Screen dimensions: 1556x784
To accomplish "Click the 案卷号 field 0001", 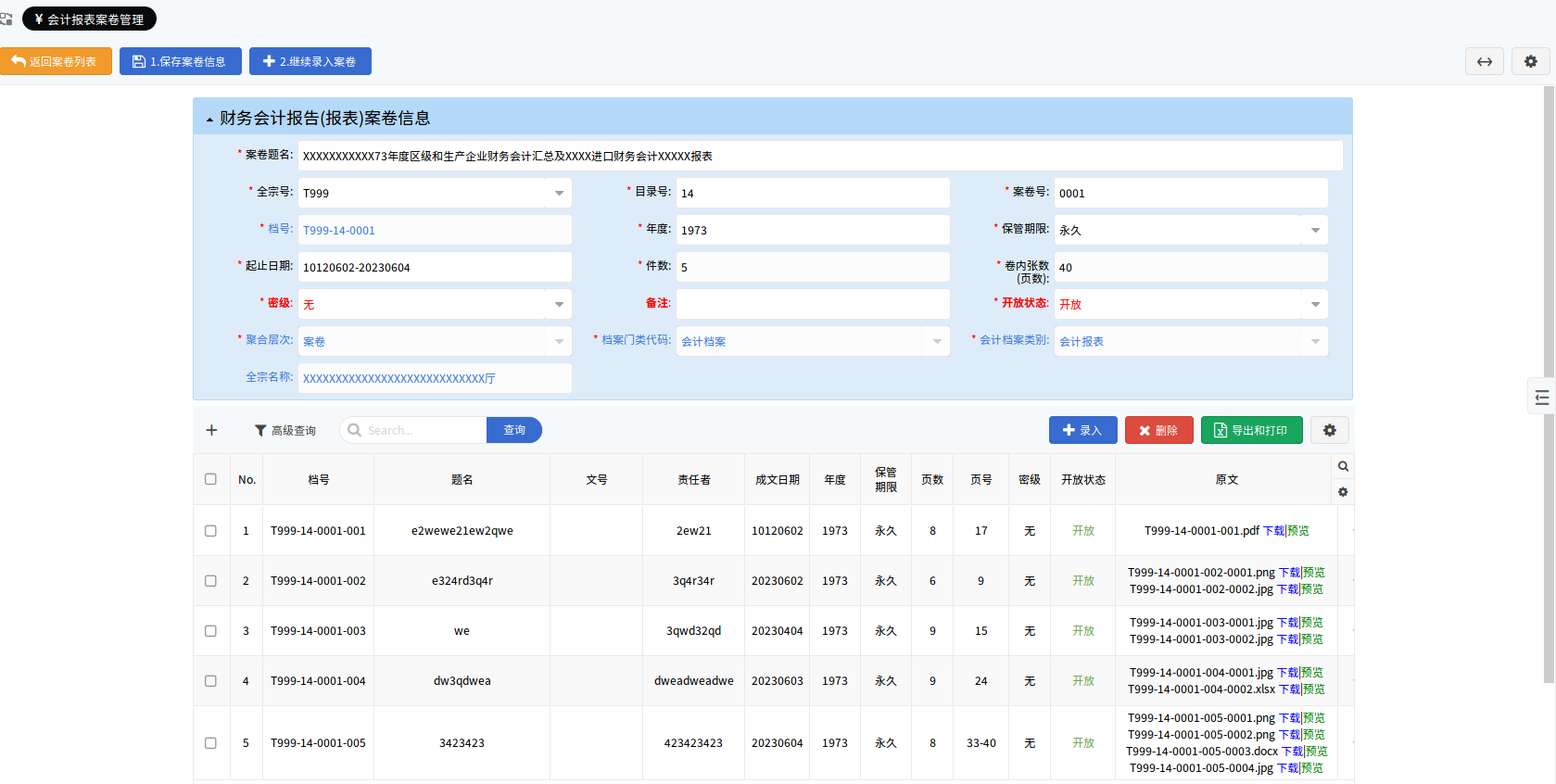I will pos(1191,193).
